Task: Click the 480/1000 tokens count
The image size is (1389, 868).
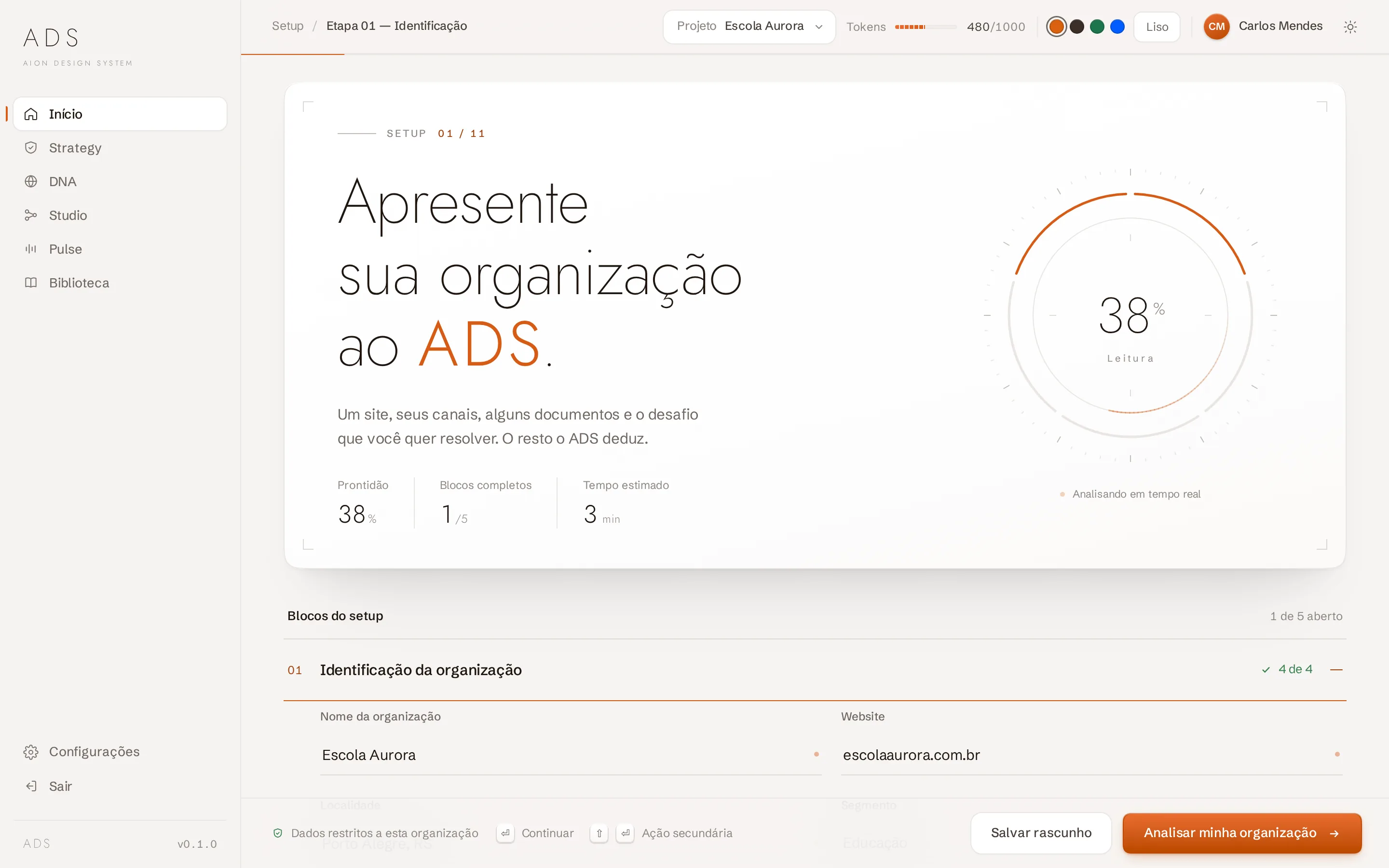Action: pyautogui.click(x=996, y=27)
